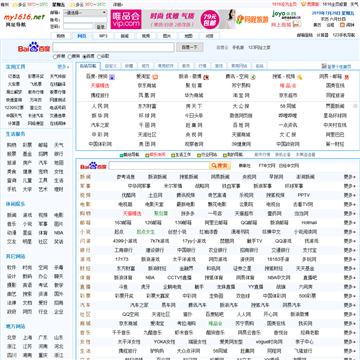Select the fourth search-type radio button
This screenshot has height=360, width=360.
pyautogui.click(x=99, y=57)
